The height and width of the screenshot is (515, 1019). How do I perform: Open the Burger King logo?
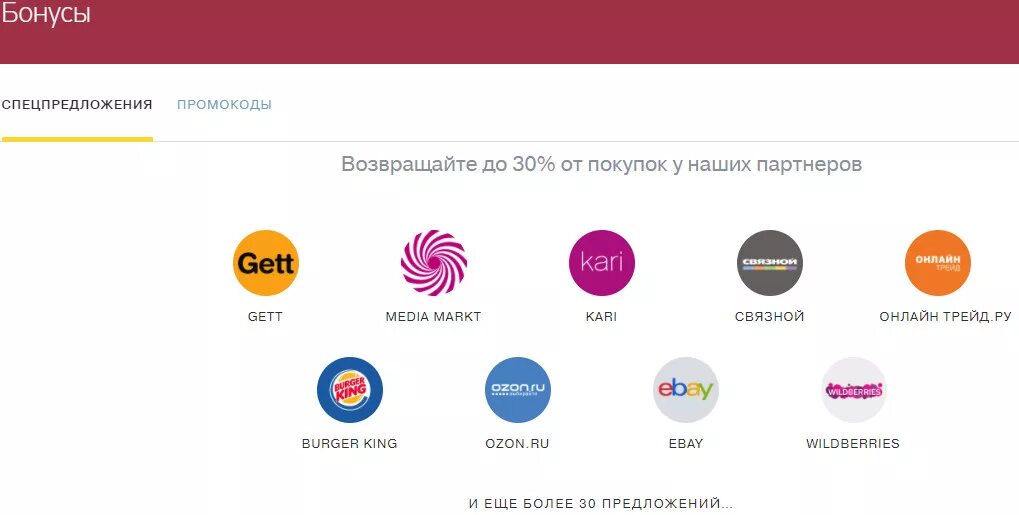pyautogui.click(x=350, y=390)
